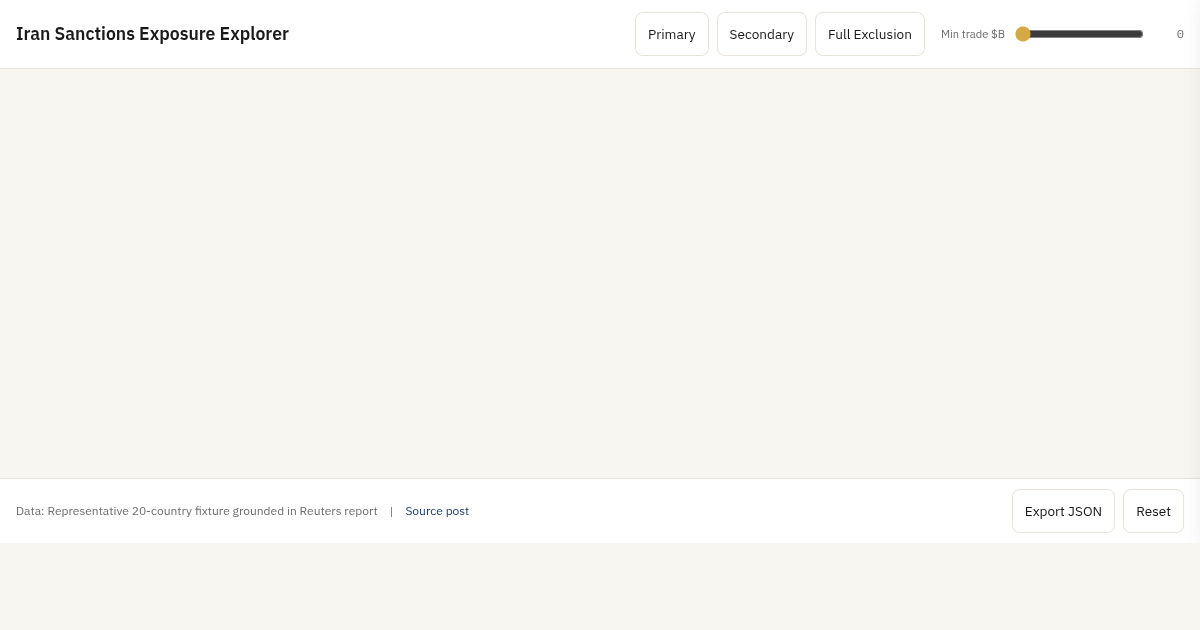The image size is (1200, 630).
Task: Enable the Full Exclusion filter
Action: [870, 34]
